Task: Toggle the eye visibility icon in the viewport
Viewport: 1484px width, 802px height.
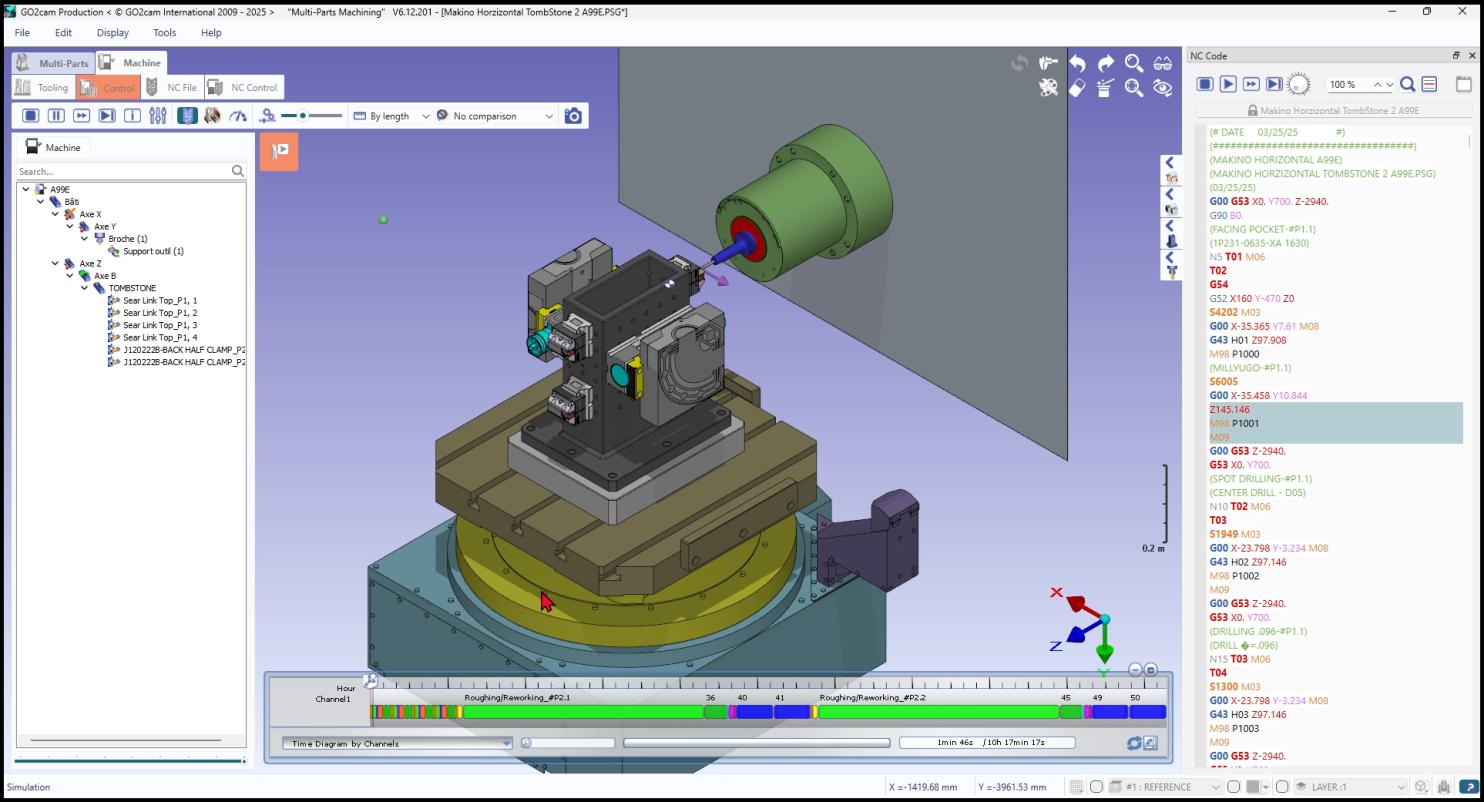Action: (x=1163, y=89)
